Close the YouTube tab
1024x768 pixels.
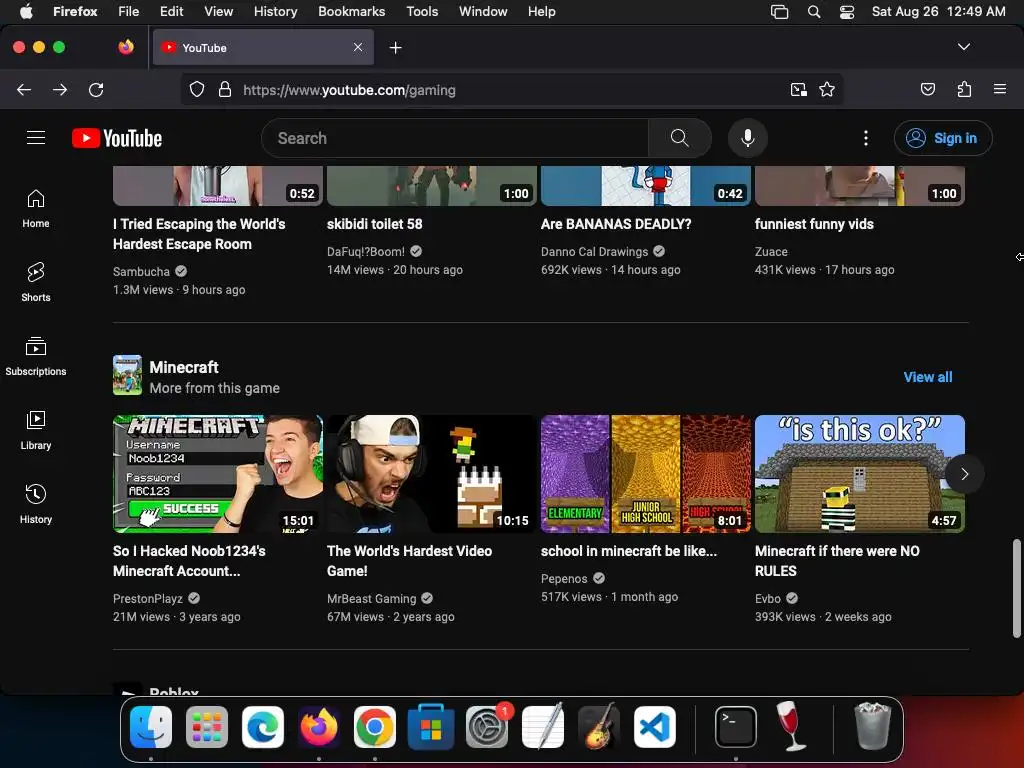coord(358,47)
